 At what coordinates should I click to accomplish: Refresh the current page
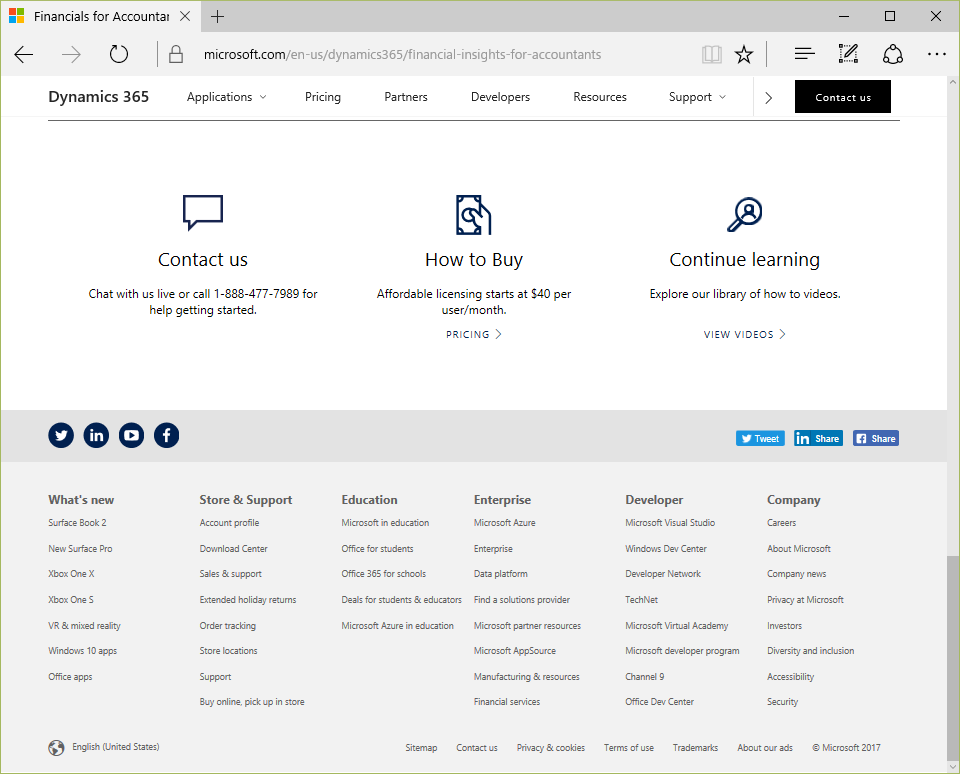pyautogui.click(x=119, y=54)
